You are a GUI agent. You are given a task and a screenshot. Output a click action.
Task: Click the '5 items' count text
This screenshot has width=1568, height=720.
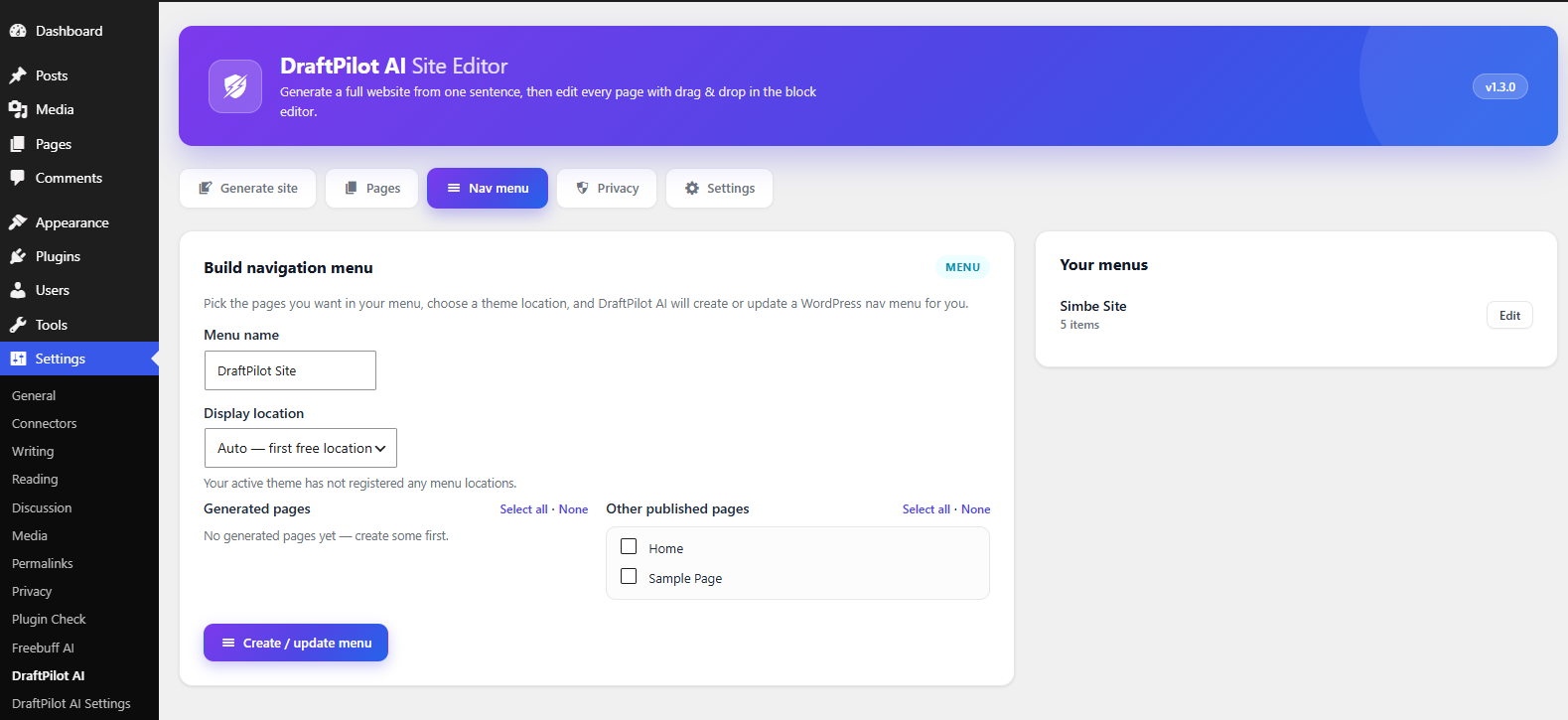(1079, 325)
